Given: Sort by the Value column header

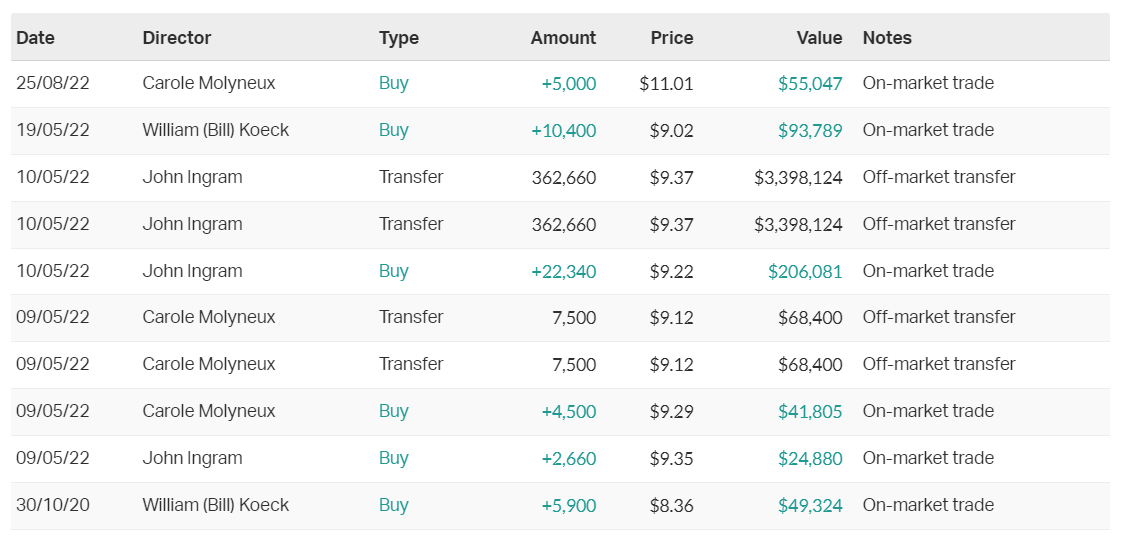Looking at the screenshot, I should [x=819, y=38].
